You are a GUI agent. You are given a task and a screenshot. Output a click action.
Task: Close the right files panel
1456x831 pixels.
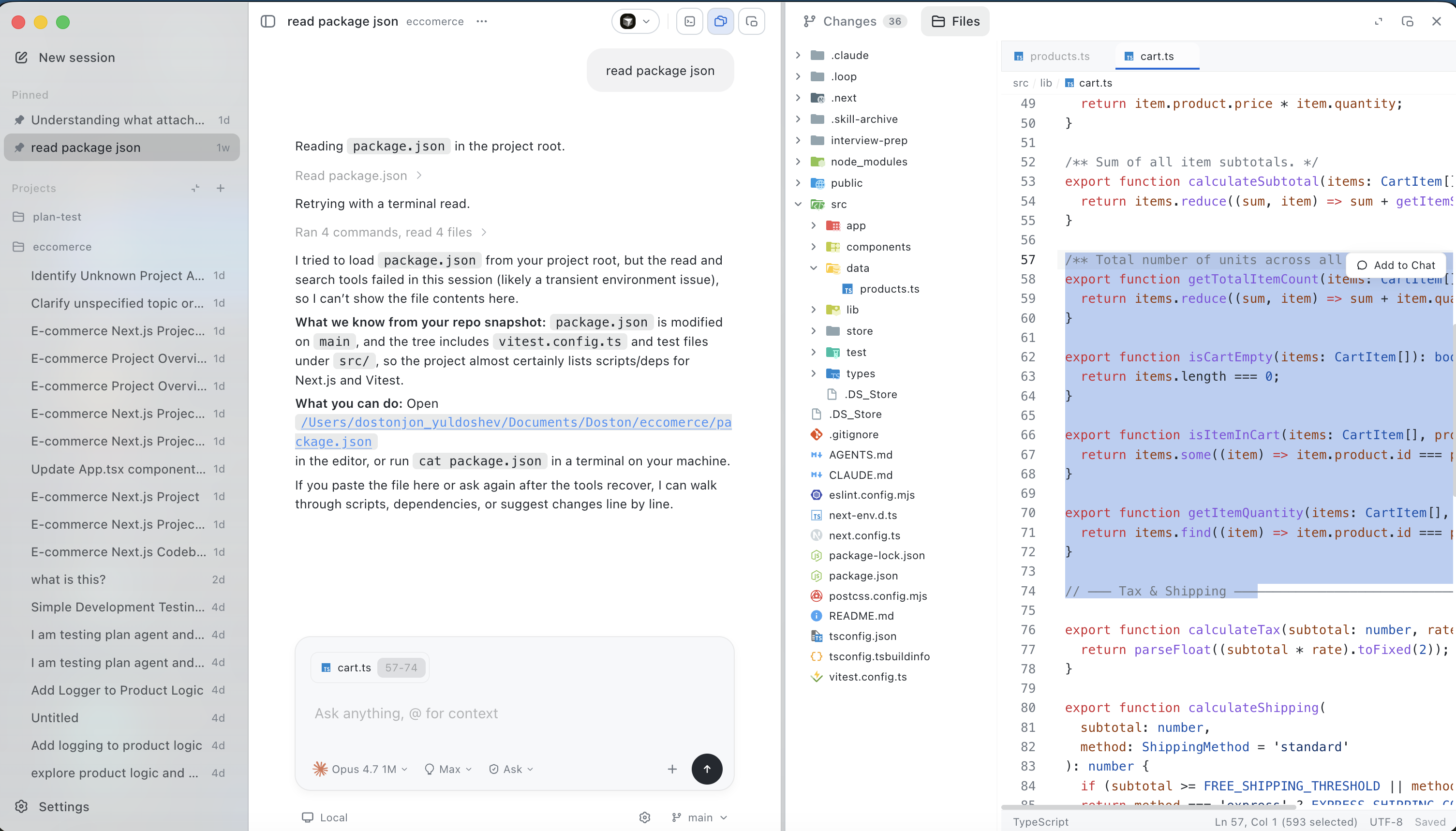(x=1436, y=21)
